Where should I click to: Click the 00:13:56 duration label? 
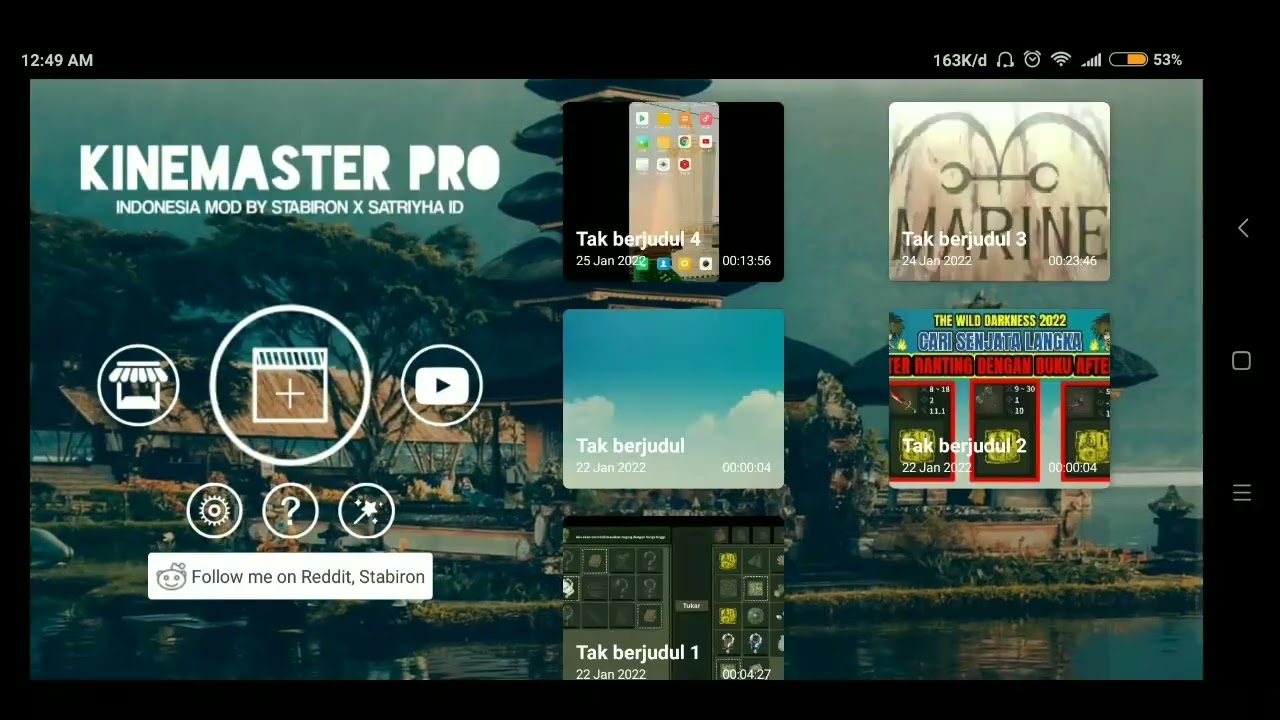point(746,261)
